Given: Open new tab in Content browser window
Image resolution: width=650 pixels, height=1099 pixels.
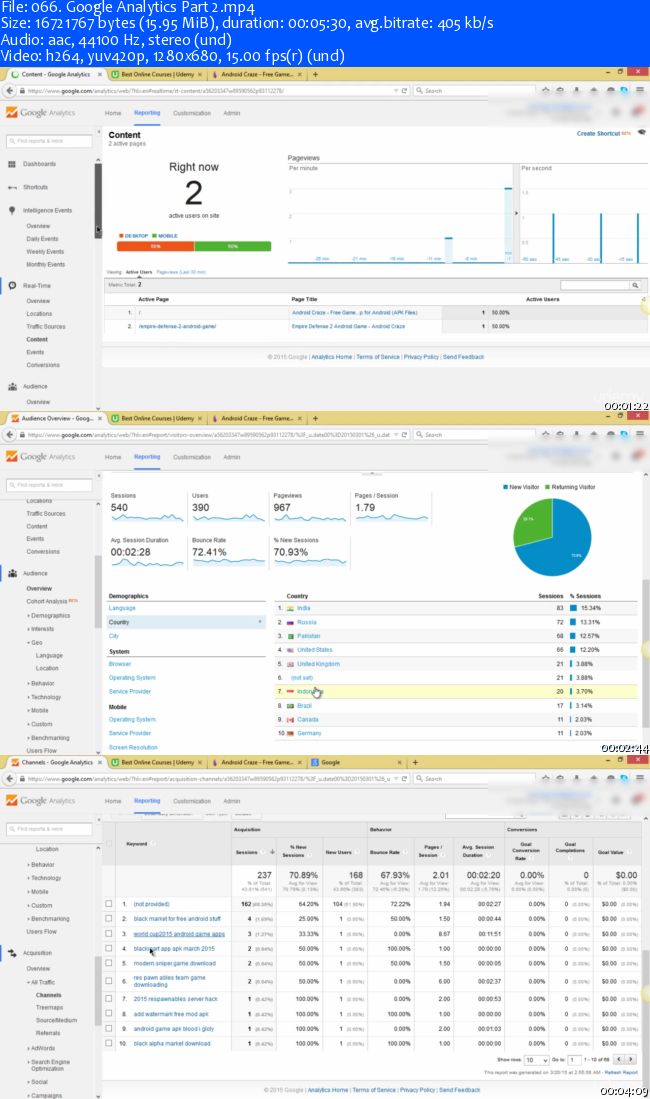Looking at the screenshot, I should click(316, 74).
